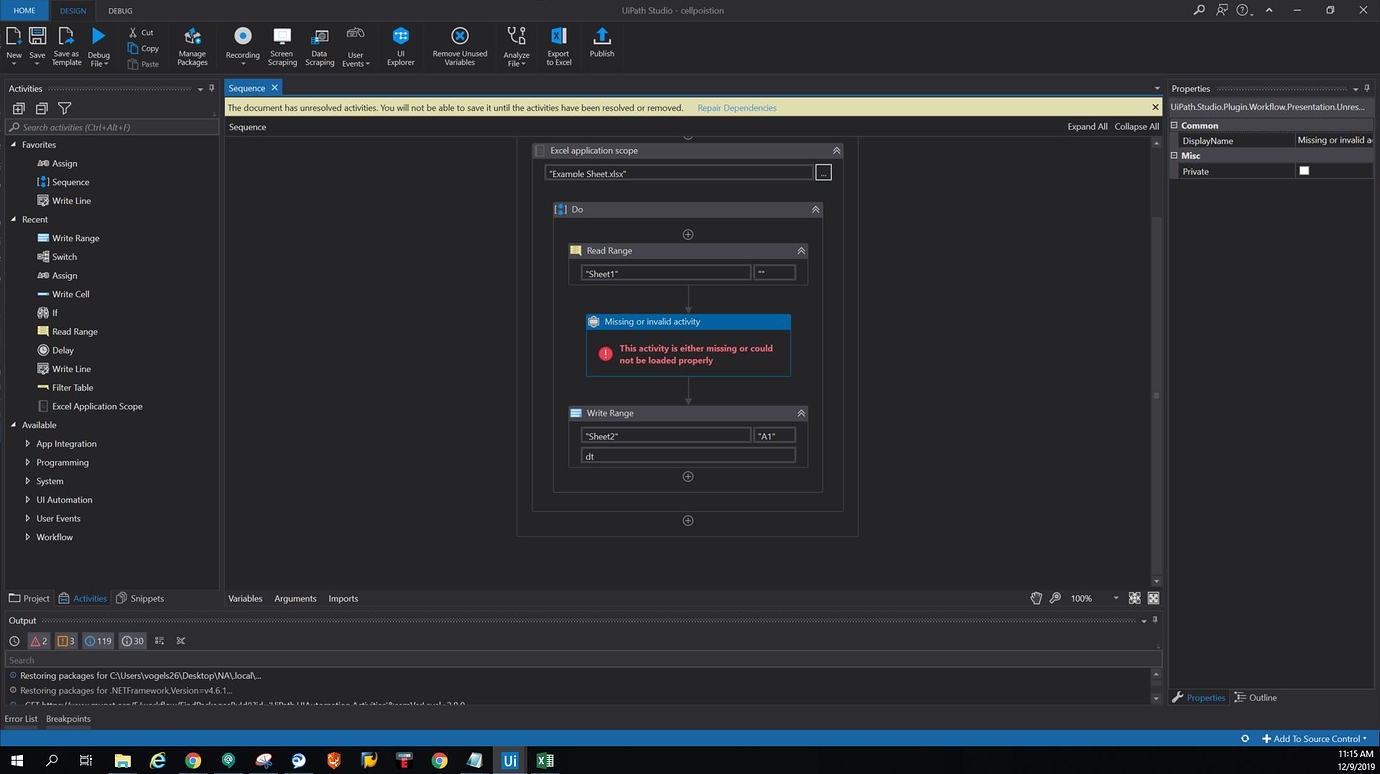
Task: Click the Repair Dependencies link
Action: [x=736, y=108]
